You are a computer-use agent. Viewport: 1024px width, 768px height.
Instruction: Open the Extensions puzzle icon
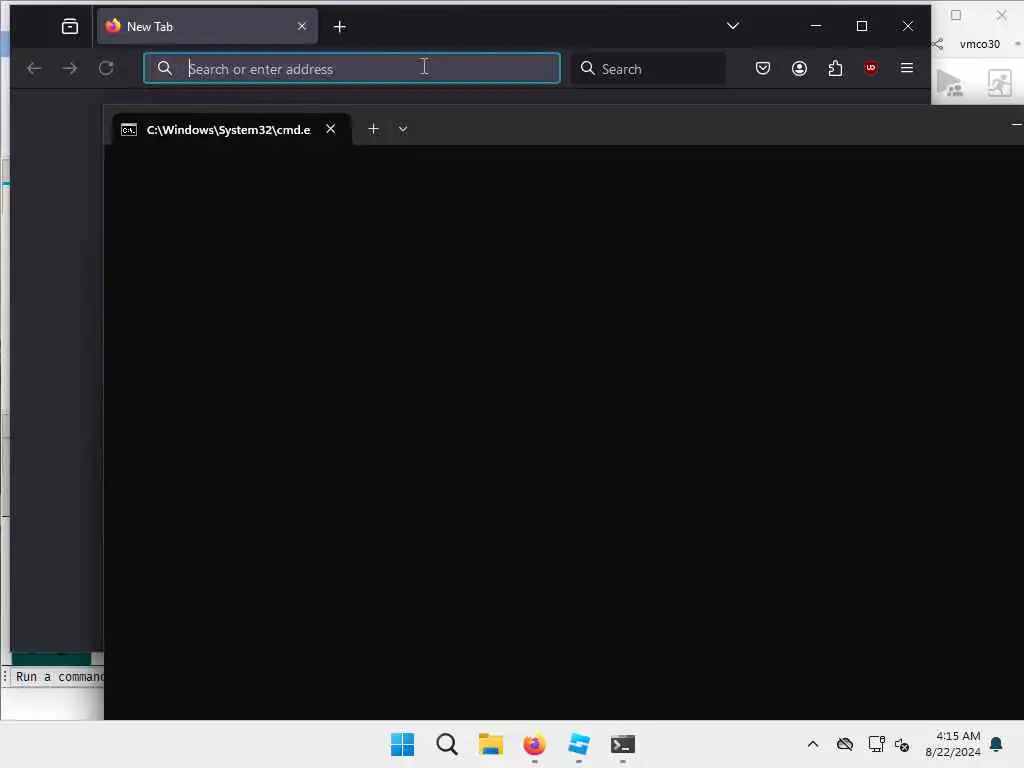click(835, 68)
